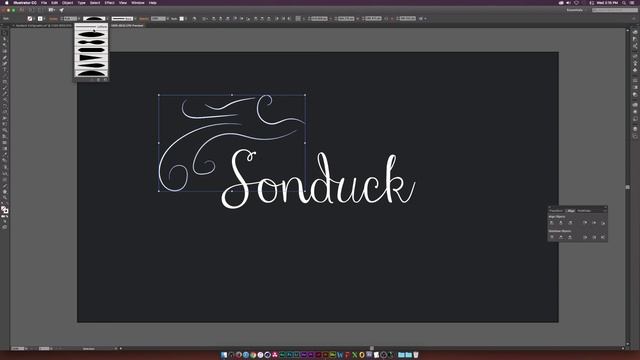Click Horizontal Distribute Center in Distribute Objects
Screen dimensions: 640x360
[594, 237]
